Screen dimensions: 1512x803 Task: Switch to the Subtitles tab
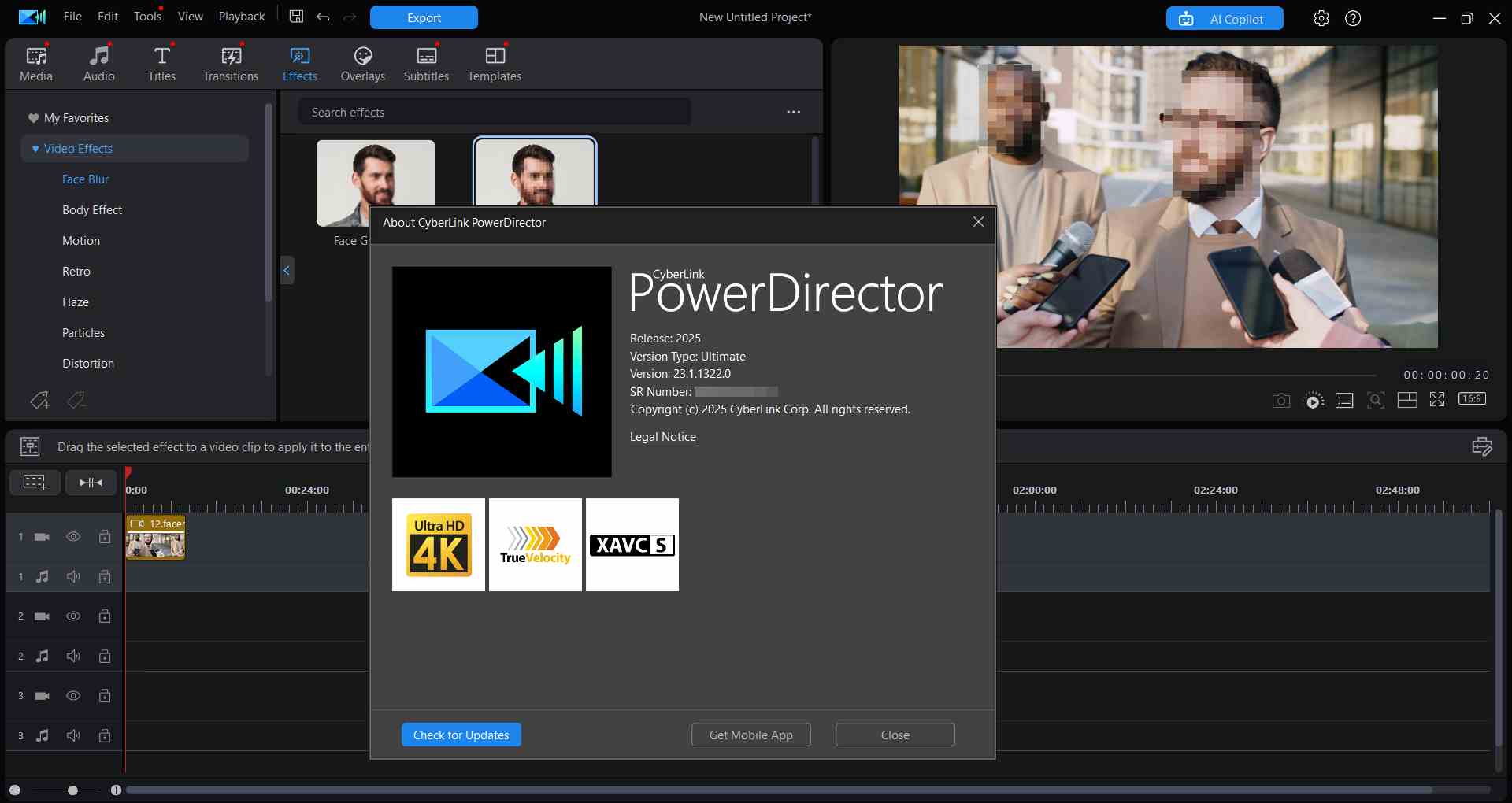pos(426,65)
